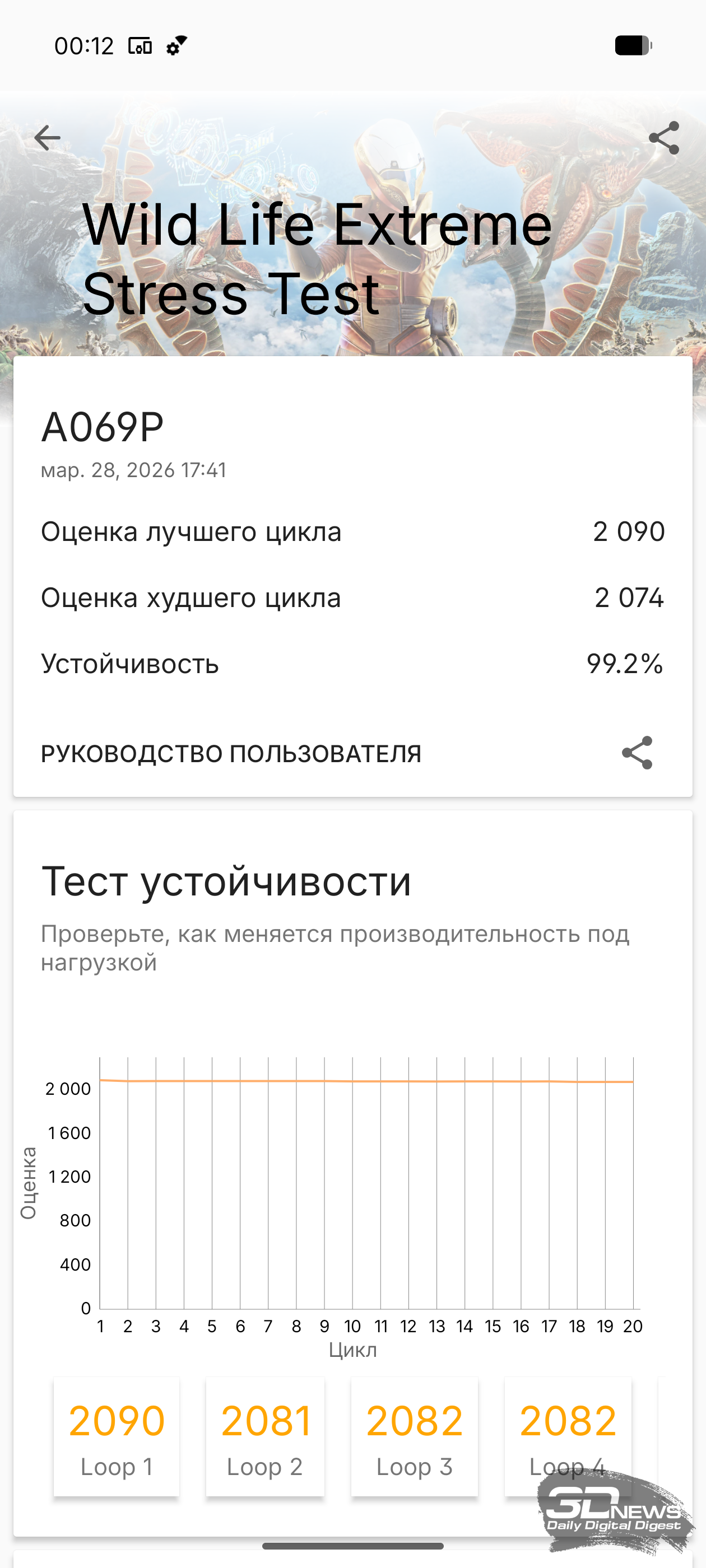Viewport: 706px width, 1568px height.
Task: Tap the Wild Life Extreme Stress Test title
Action: [x=317, y=259]
